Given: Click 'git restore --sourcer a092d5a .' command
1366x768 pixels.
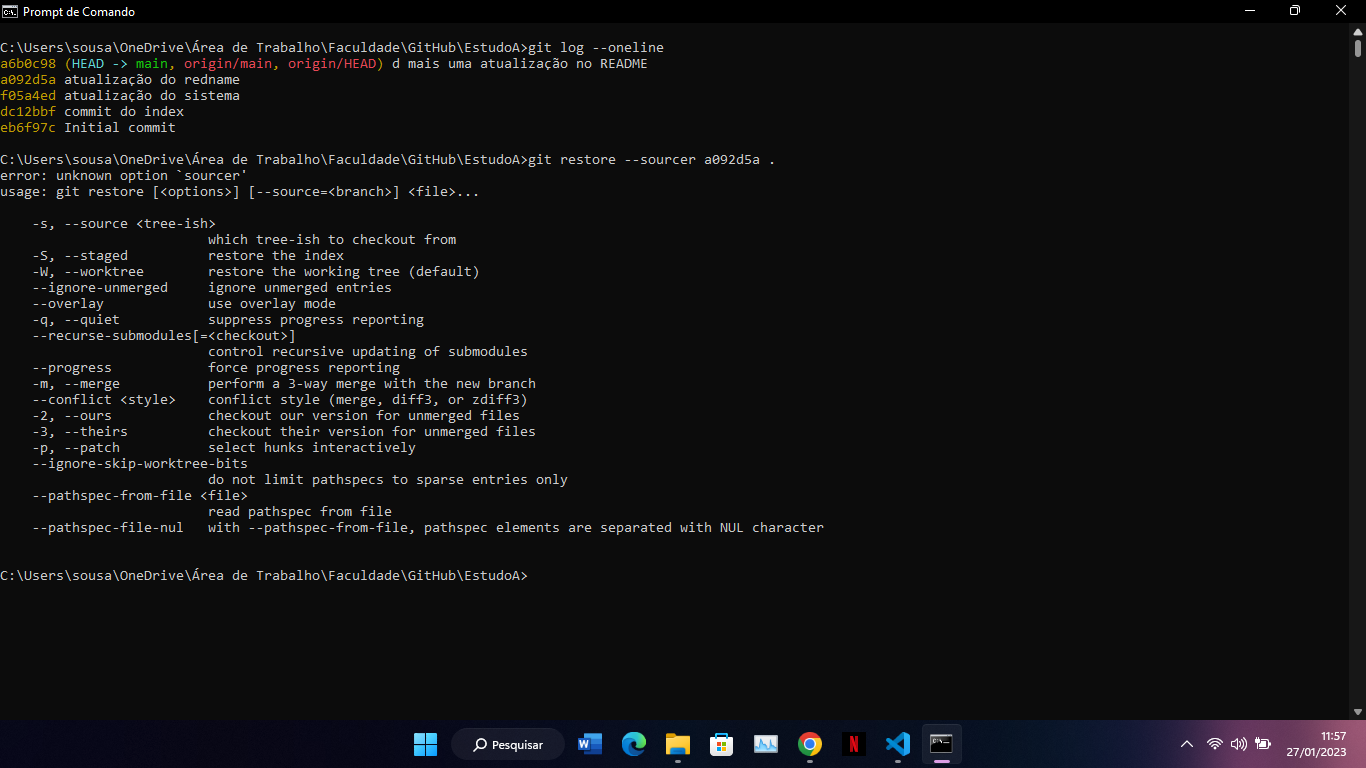Looking at the screenshot, I should coord(652,160).
